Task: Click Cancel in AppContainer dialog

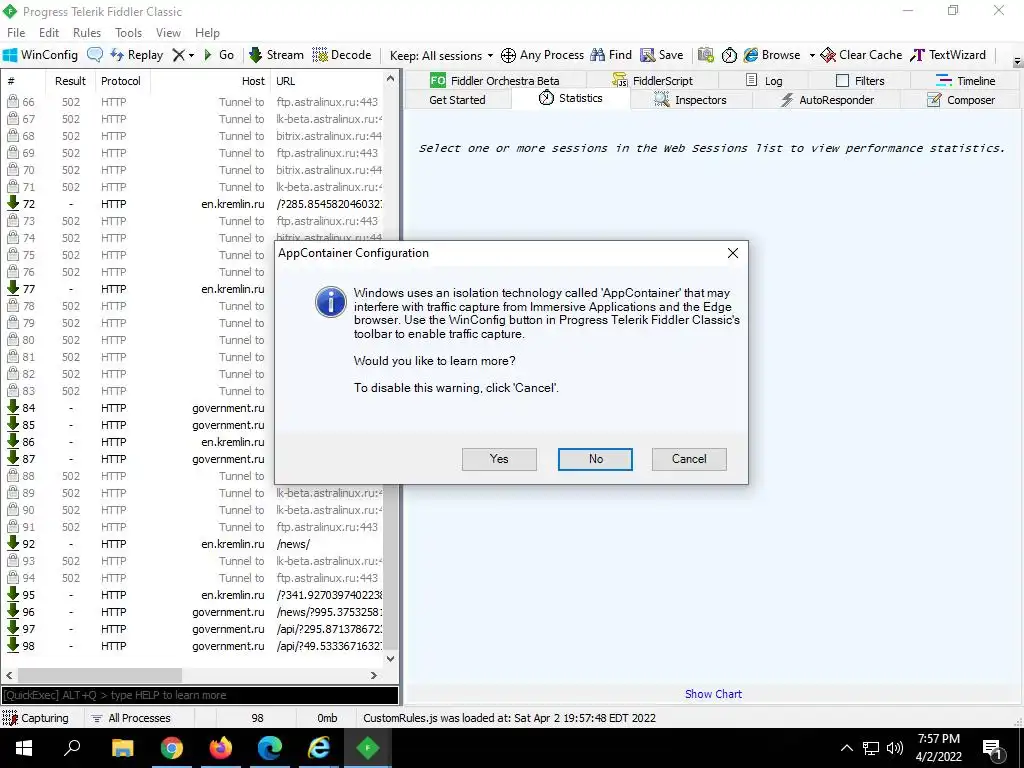Action: tap(689, 459)
